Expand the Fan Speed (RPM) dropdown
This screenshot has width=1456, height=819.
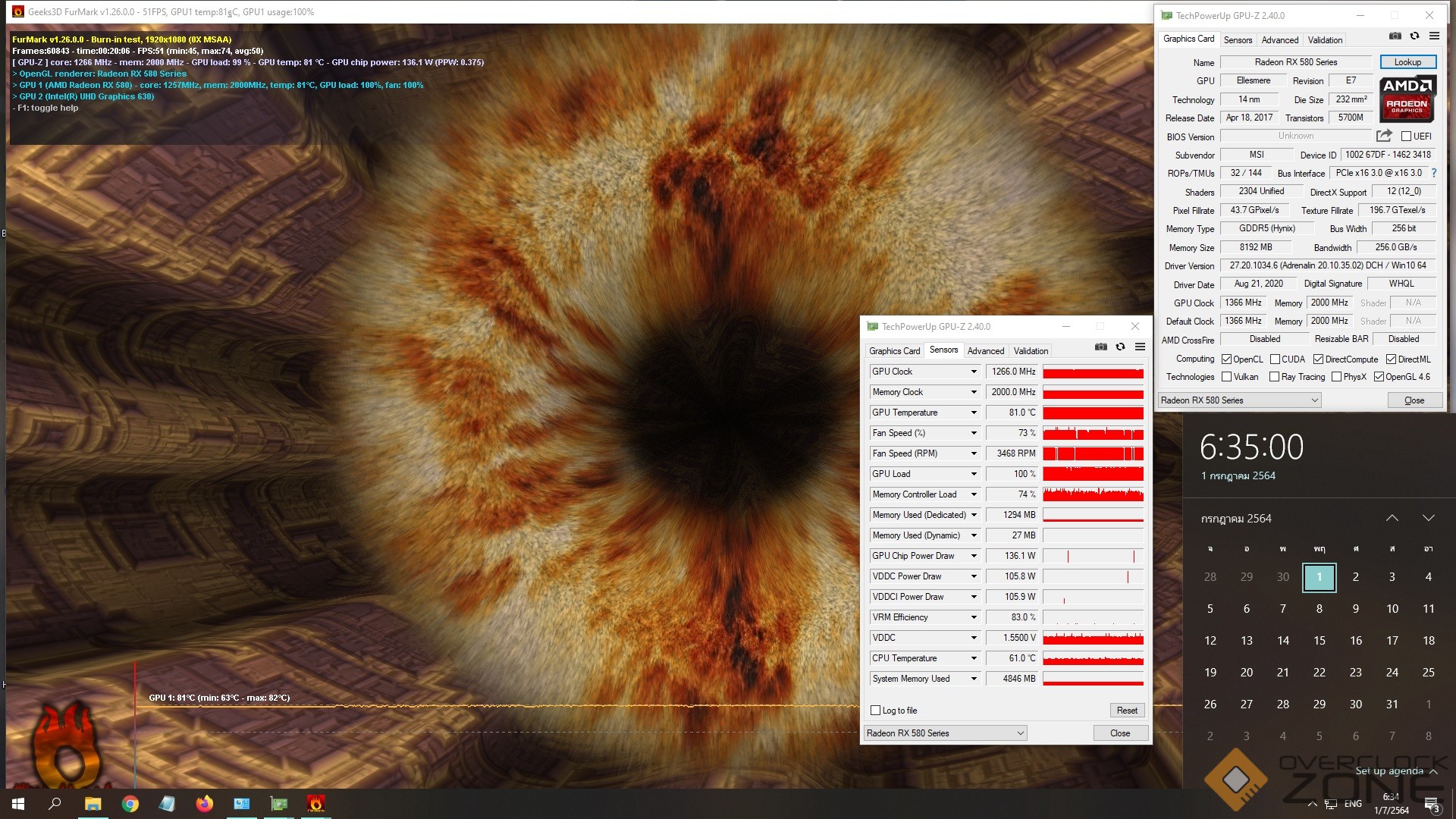[x=974, y=453]
